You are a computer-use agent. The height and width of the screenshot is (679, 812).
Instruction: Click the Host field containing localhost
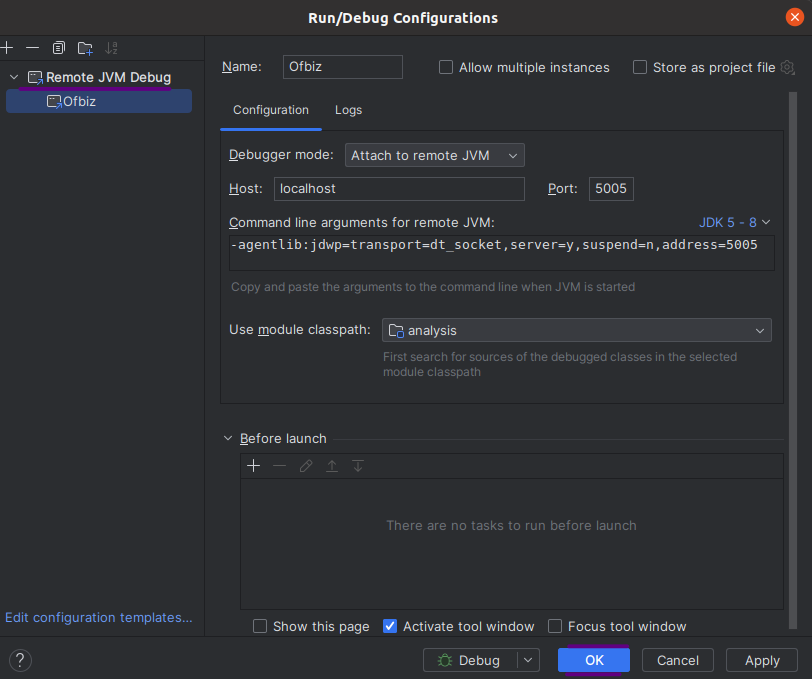pyautogui.click(x=399, y=189)
